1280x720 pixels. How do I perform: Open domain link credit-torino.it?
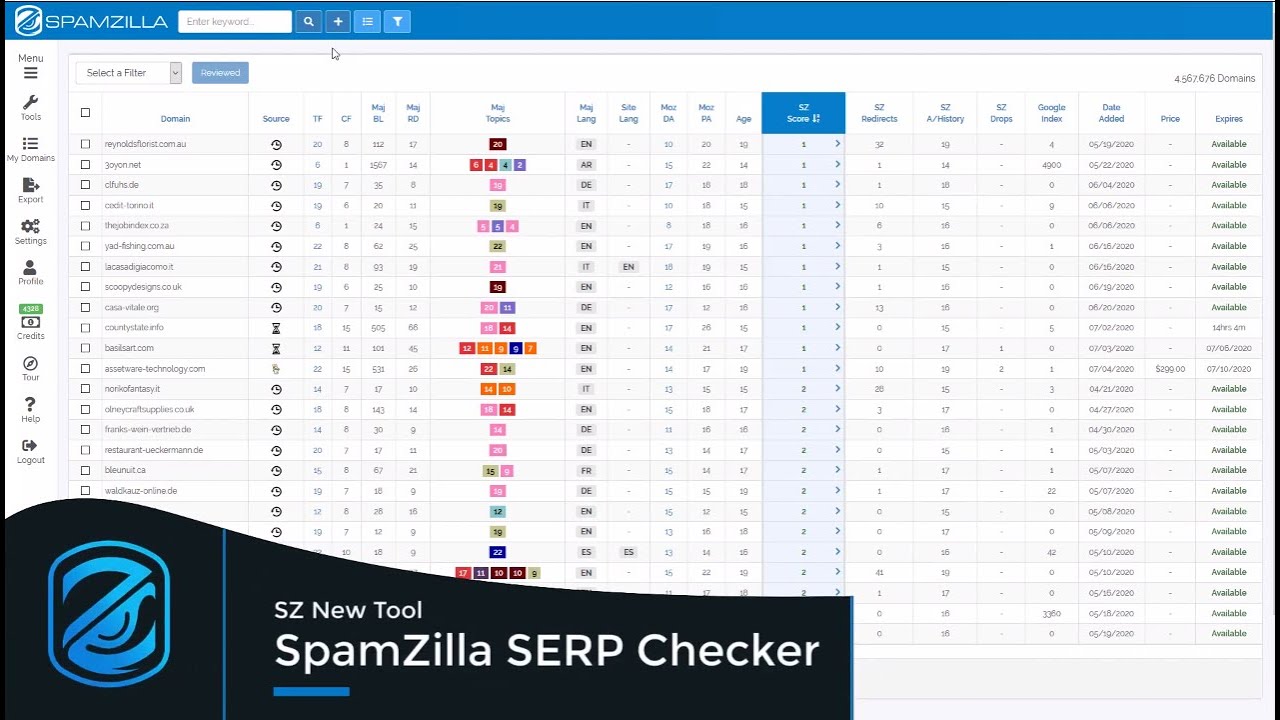[x=129, y=206]
